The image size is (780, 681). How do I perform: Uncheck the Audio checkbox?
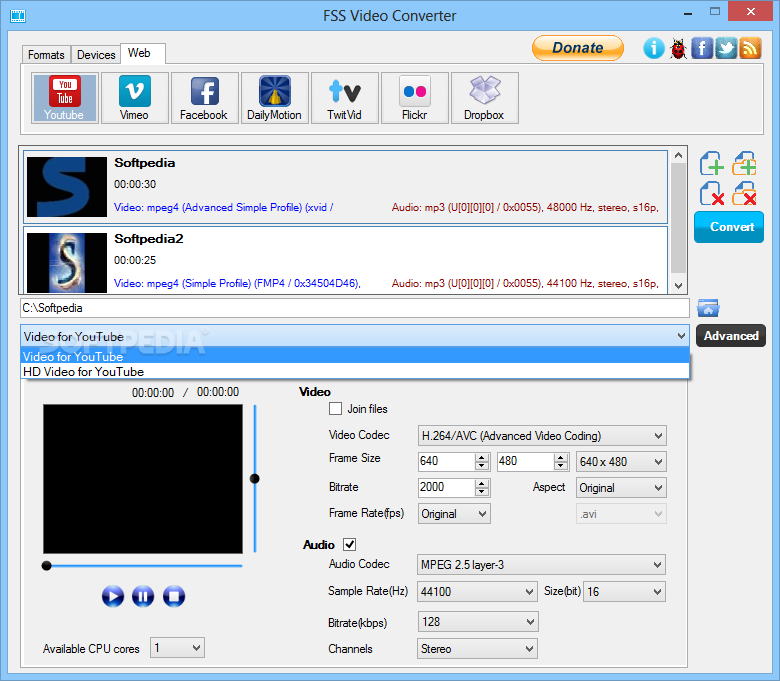coord(350,544)
